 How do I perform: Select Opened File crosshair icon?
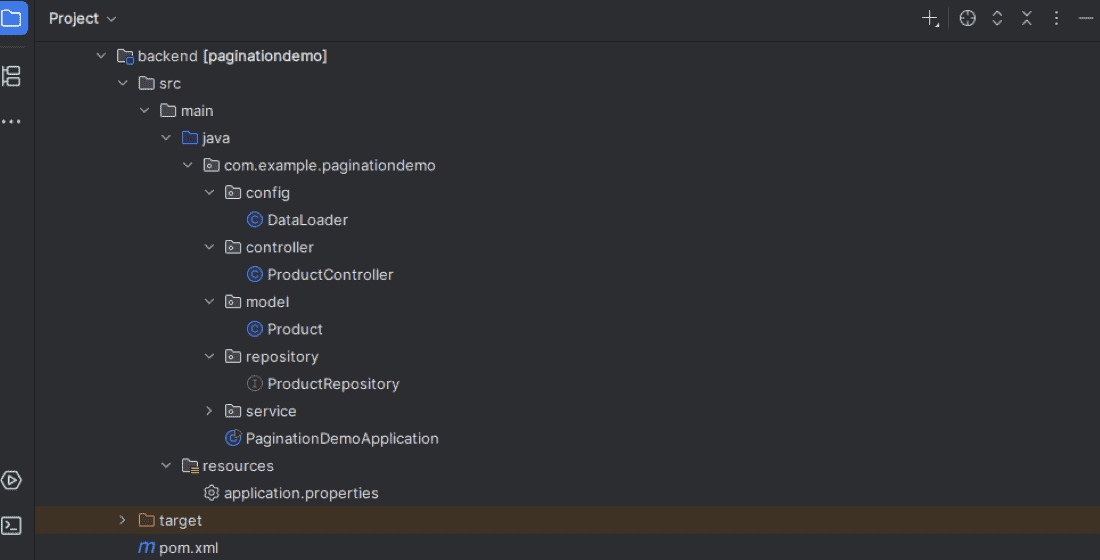click(967, 19)
